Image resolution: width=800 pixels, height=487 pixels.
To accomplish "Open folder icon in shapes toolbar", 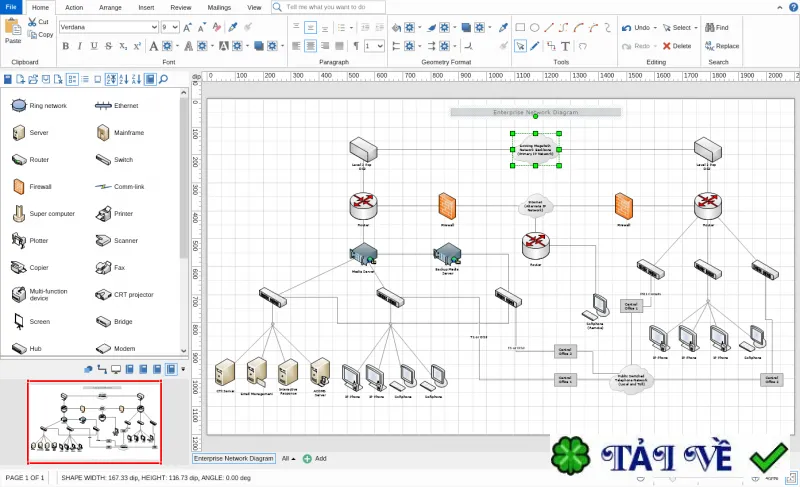I will (x=33, y=79).
